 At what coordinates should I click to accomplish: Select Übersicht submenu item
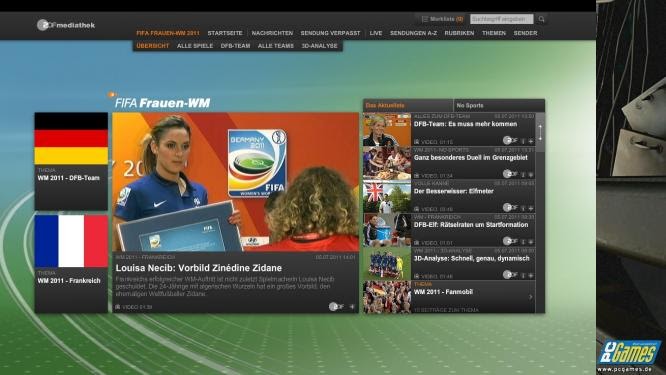(x=153, y=46)
